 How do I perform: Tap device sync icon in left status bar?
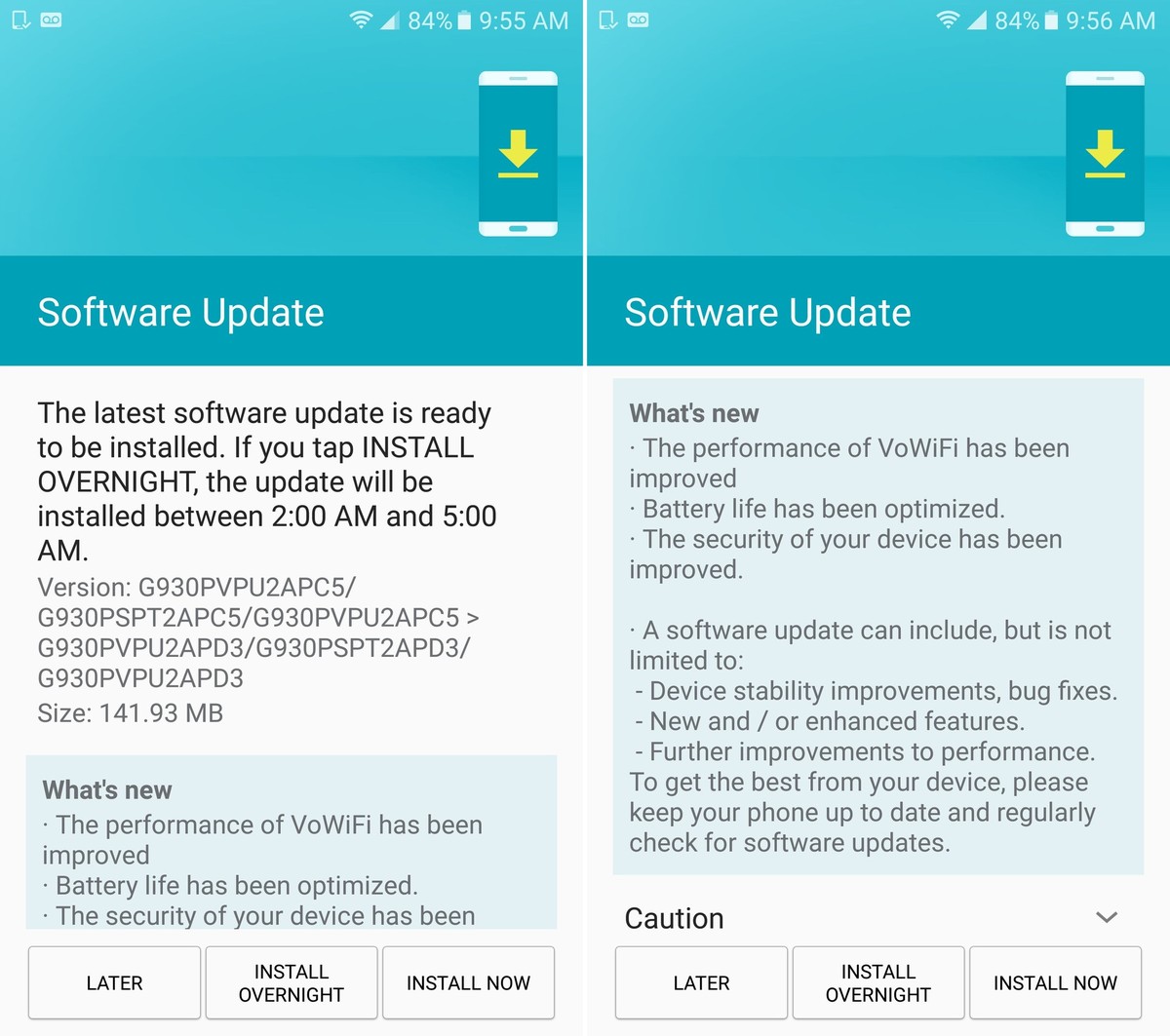20,19
